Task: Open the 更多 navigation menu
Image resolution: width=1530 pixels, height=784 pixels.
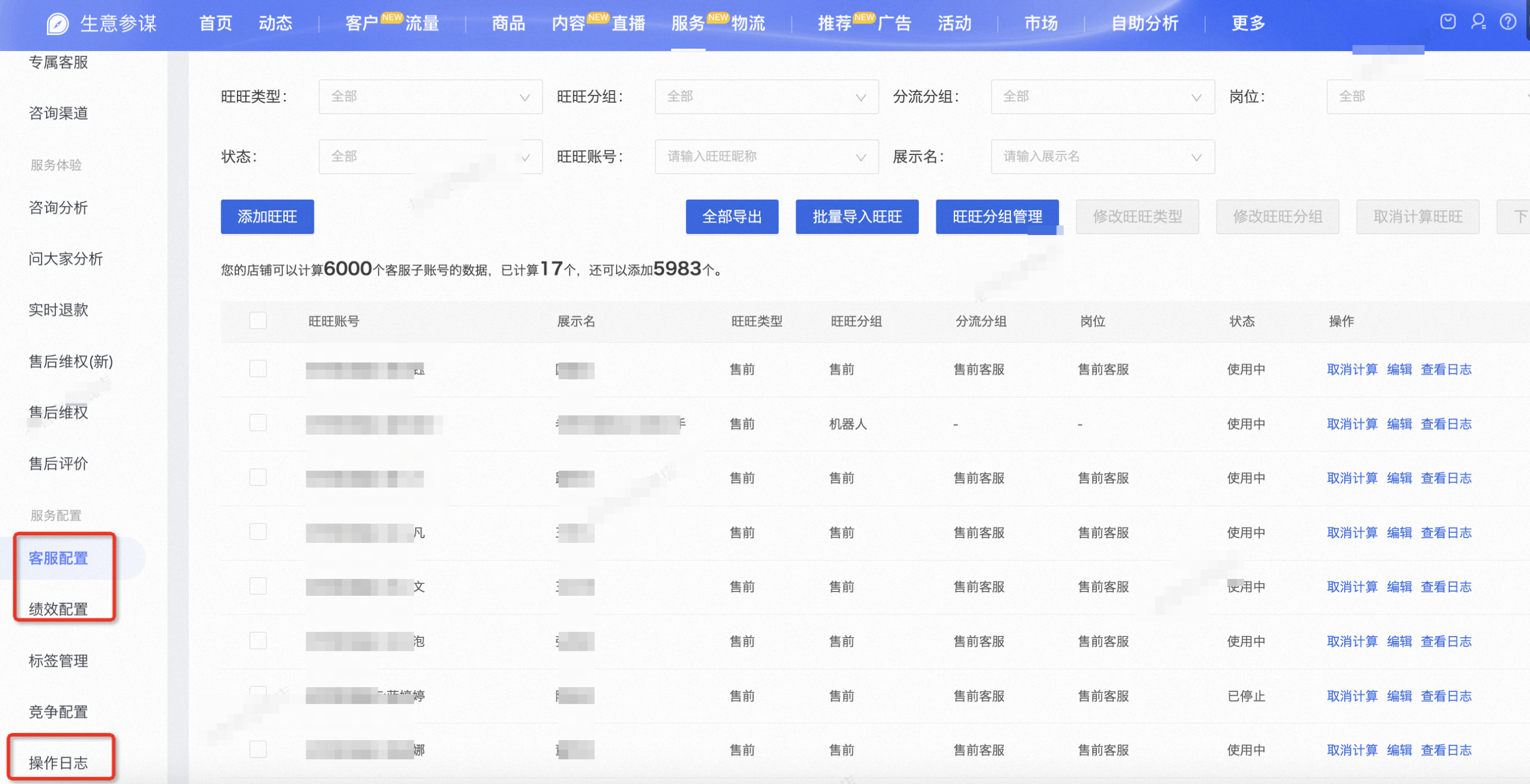Action: click(1249, 23)
